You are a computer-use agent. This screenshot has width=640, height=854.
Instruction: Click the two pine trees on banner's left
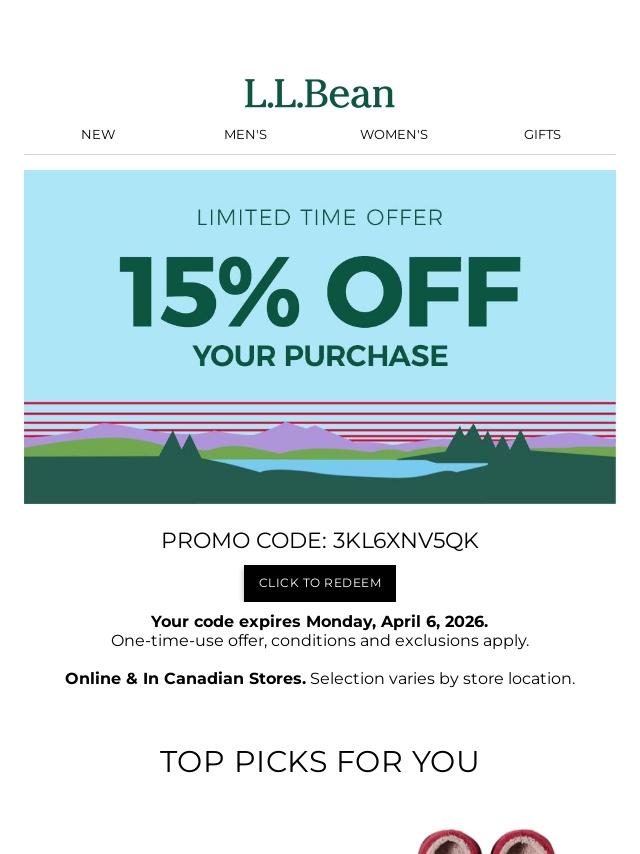180,448
